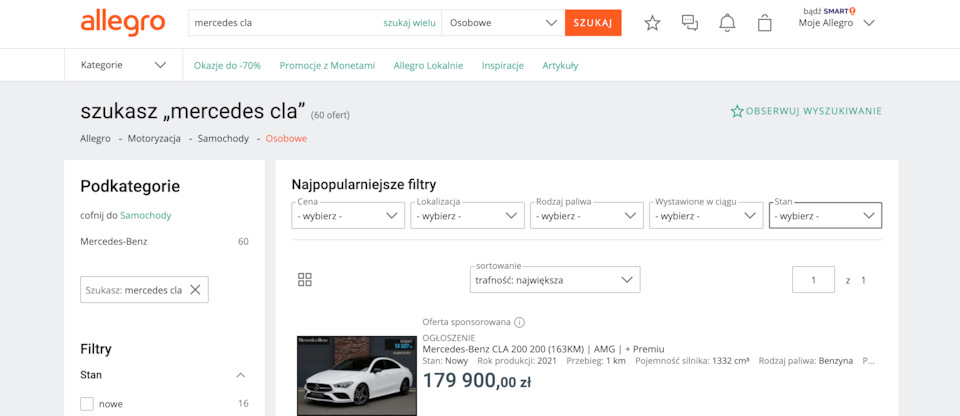Open messages chat bubble icon

pyautogui.click(x=690, y=23)
